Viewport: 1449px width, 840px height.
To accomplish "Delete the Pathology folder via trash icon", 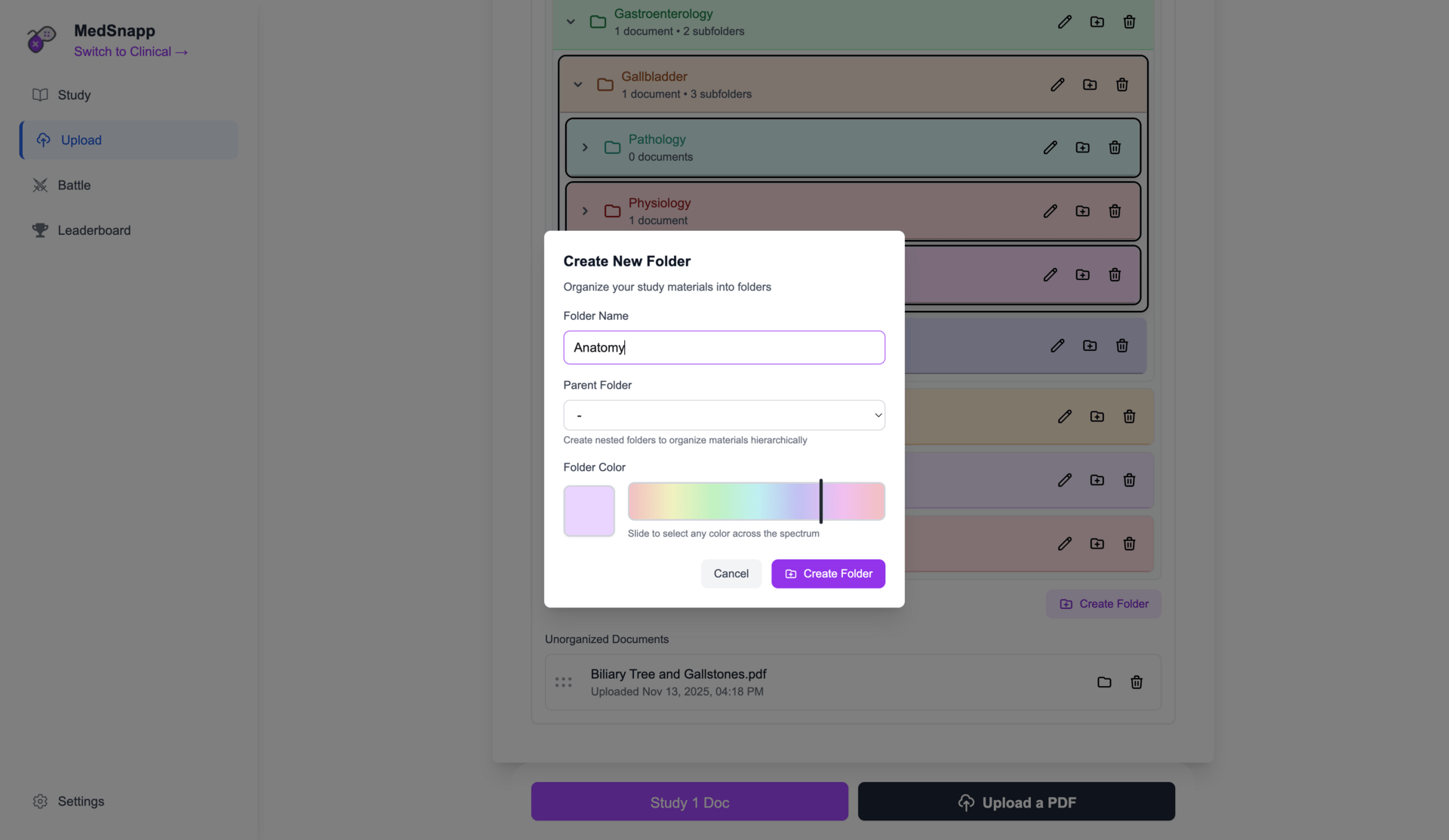I will click(1114, 147).
